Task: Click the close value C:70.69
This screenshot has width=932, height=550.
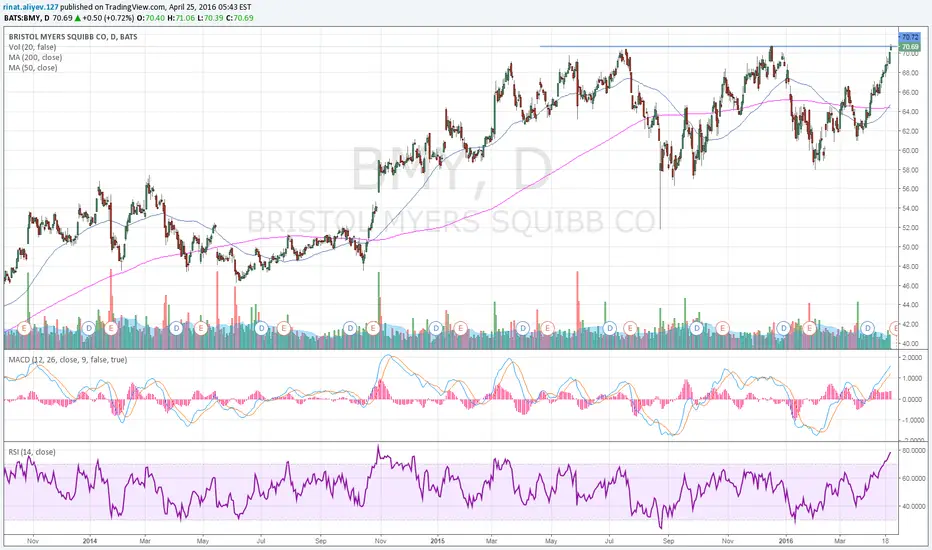Action: (x=240, y=18)
